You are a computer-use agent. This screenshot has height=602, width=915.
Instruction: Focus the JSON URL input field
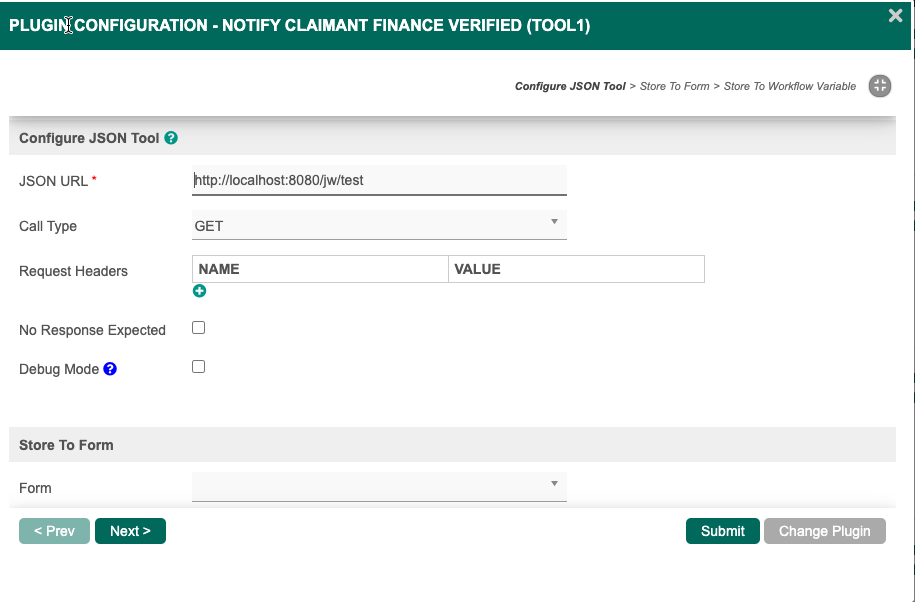(x=379, y=180)
